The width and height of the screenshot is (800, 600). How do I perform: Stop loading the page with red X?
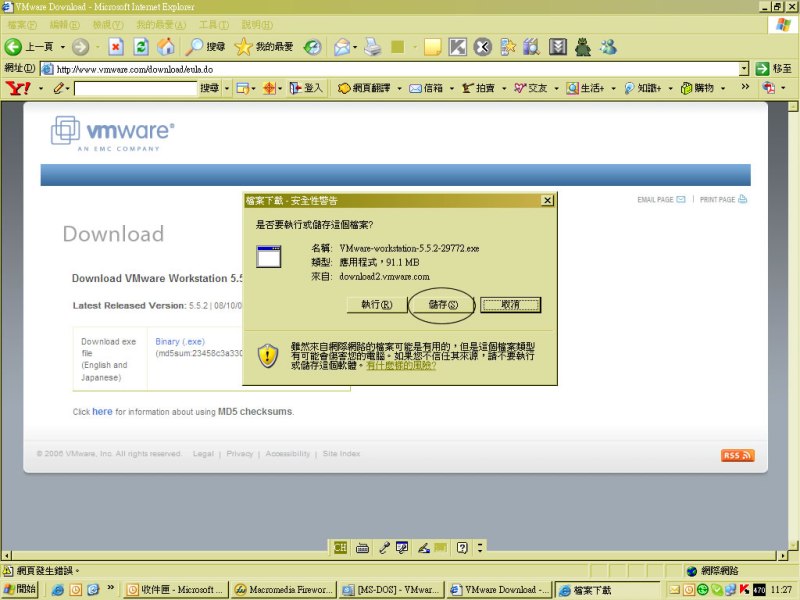point(116,47)
